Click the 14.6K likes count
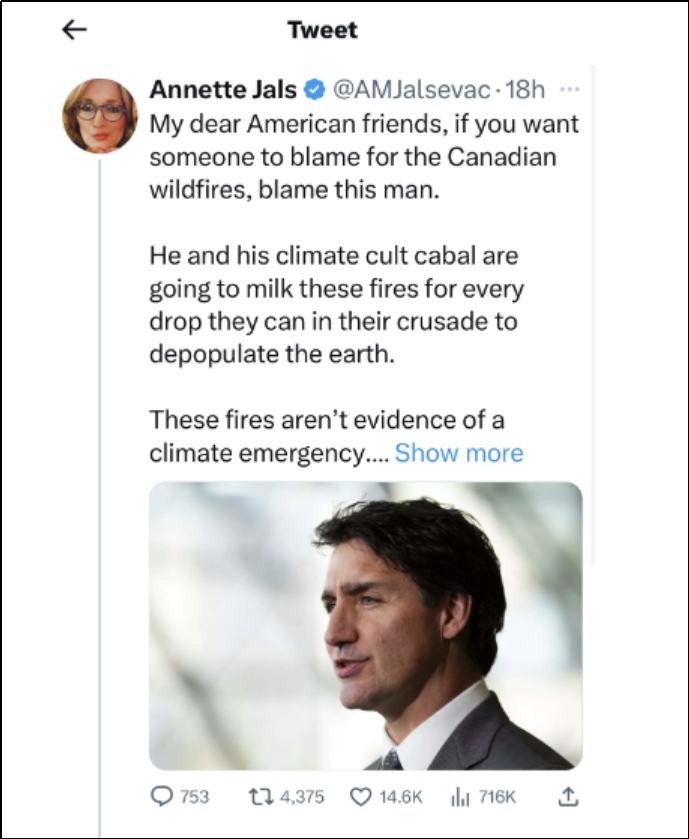Screen dimensions: 689x839 click(x=402, y=796)
